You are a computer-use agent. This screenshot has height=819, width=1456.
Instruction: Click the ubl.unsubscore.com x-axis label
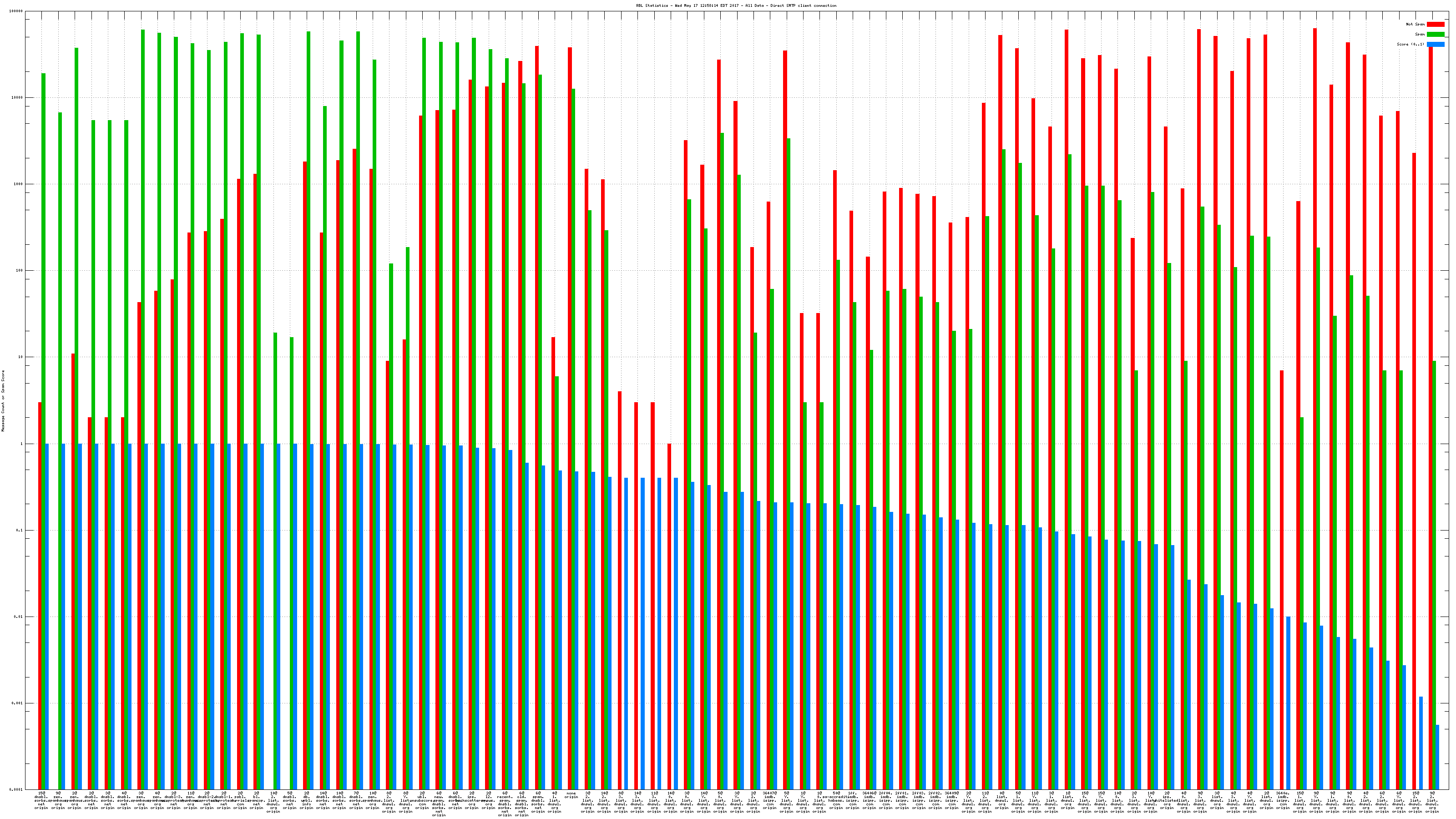coord(422,800)
